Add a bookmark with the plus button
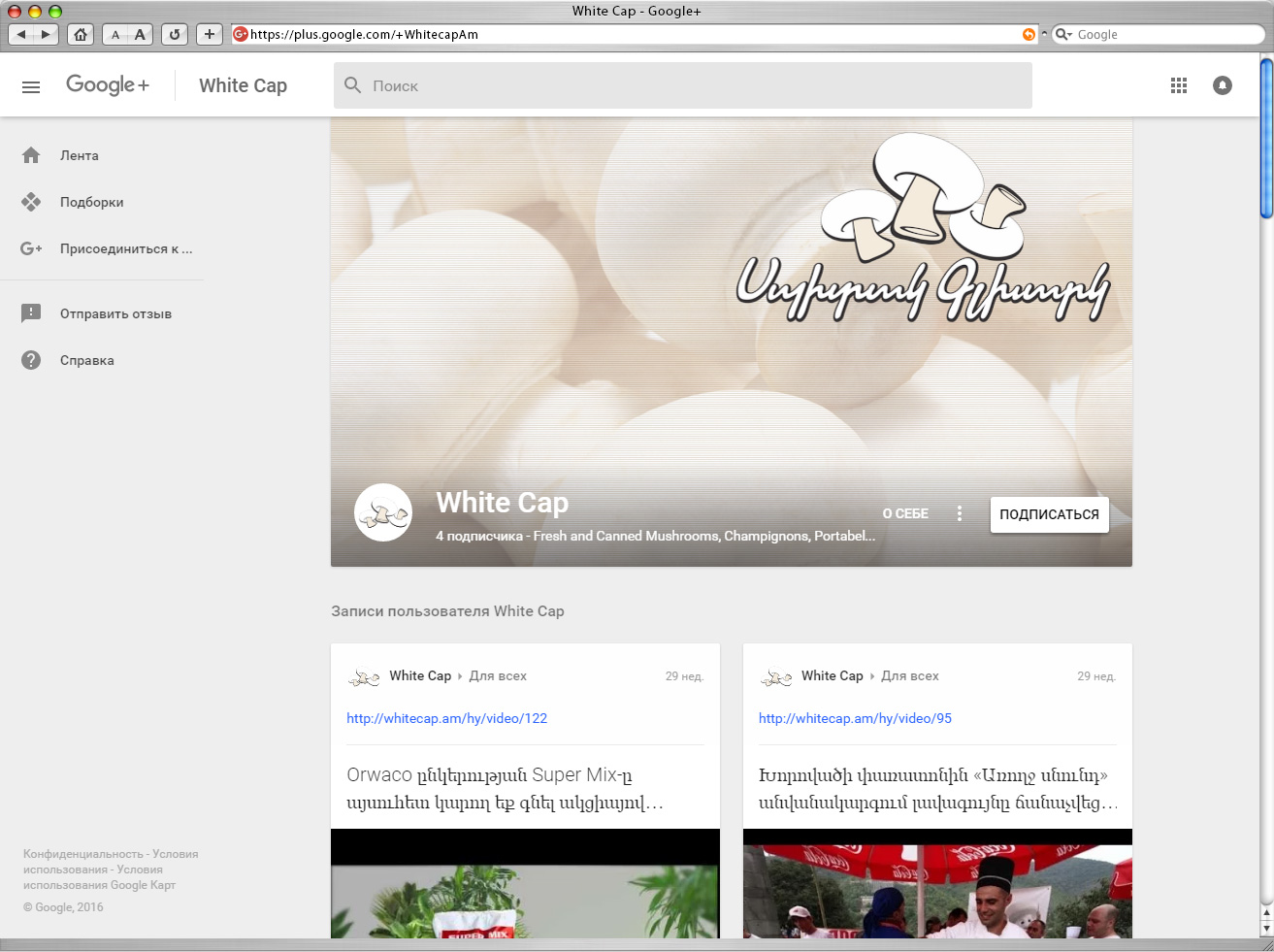Viewport: 1274px width, 952px height. (210, 34)
